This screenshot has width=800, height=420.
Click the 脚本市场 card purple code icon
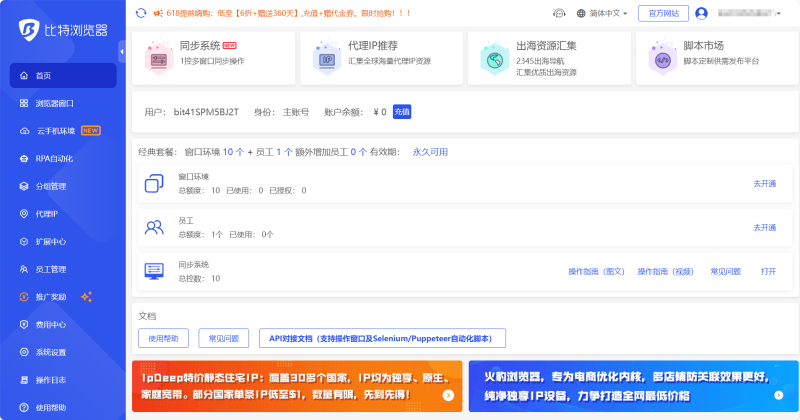[663, 58]
